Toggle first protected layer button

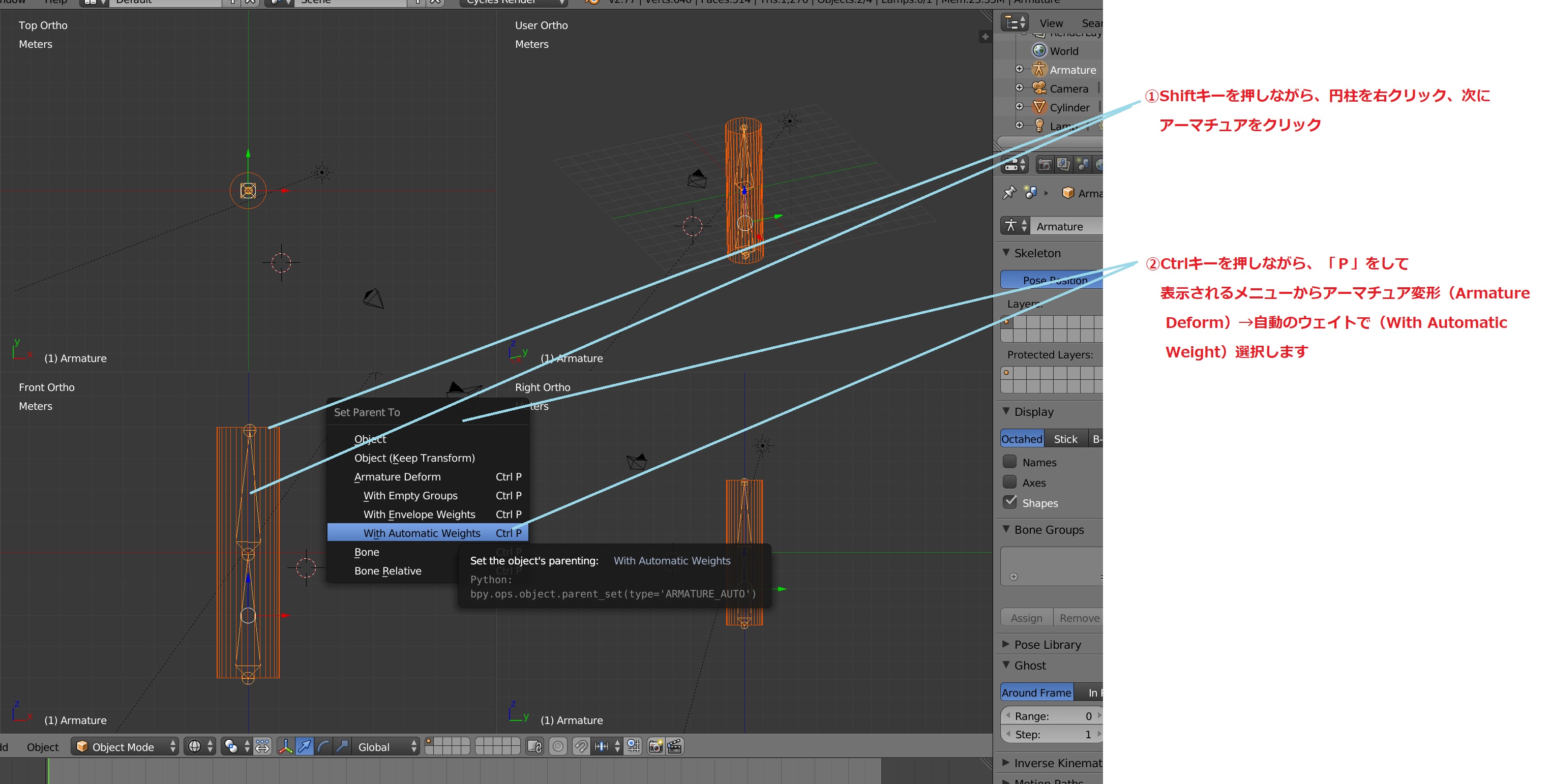tap(1007, 373)
